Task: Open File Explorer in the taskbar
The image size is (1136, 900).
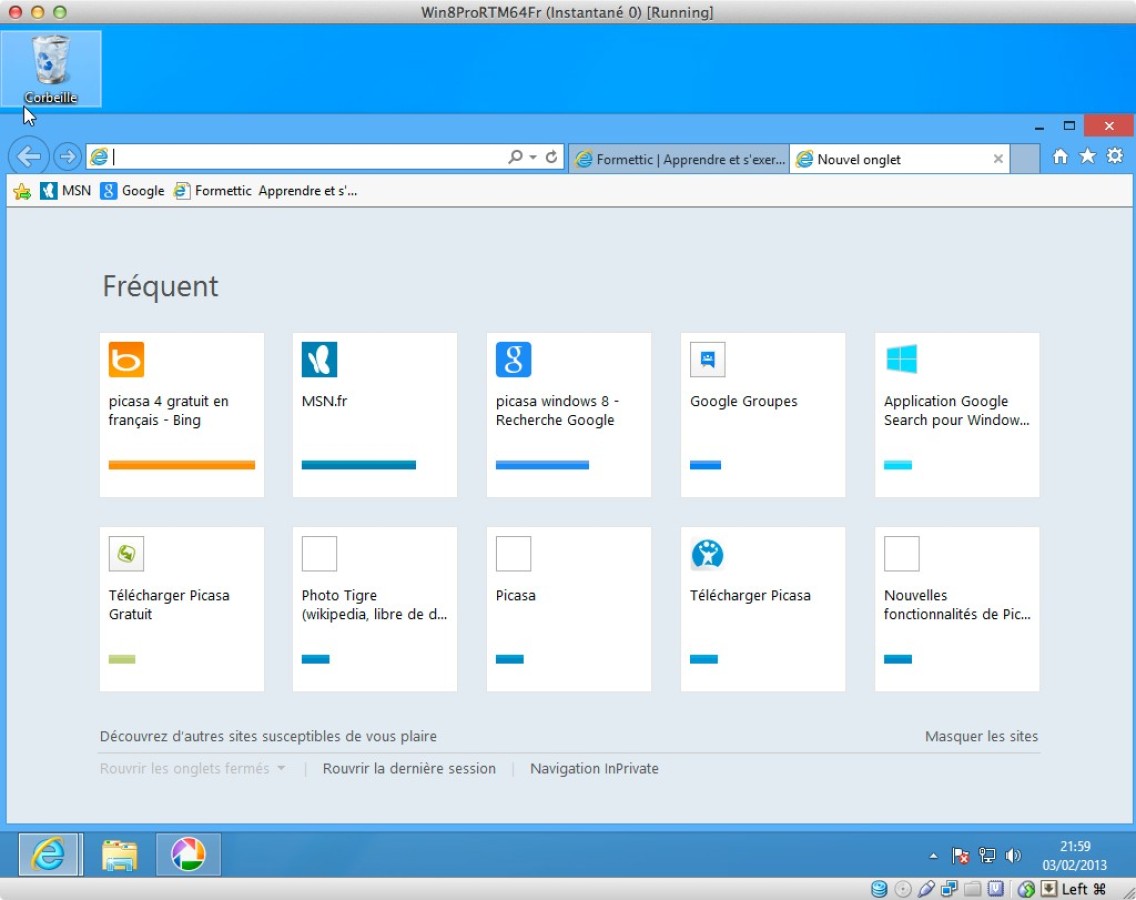Action: pos(119,854)
